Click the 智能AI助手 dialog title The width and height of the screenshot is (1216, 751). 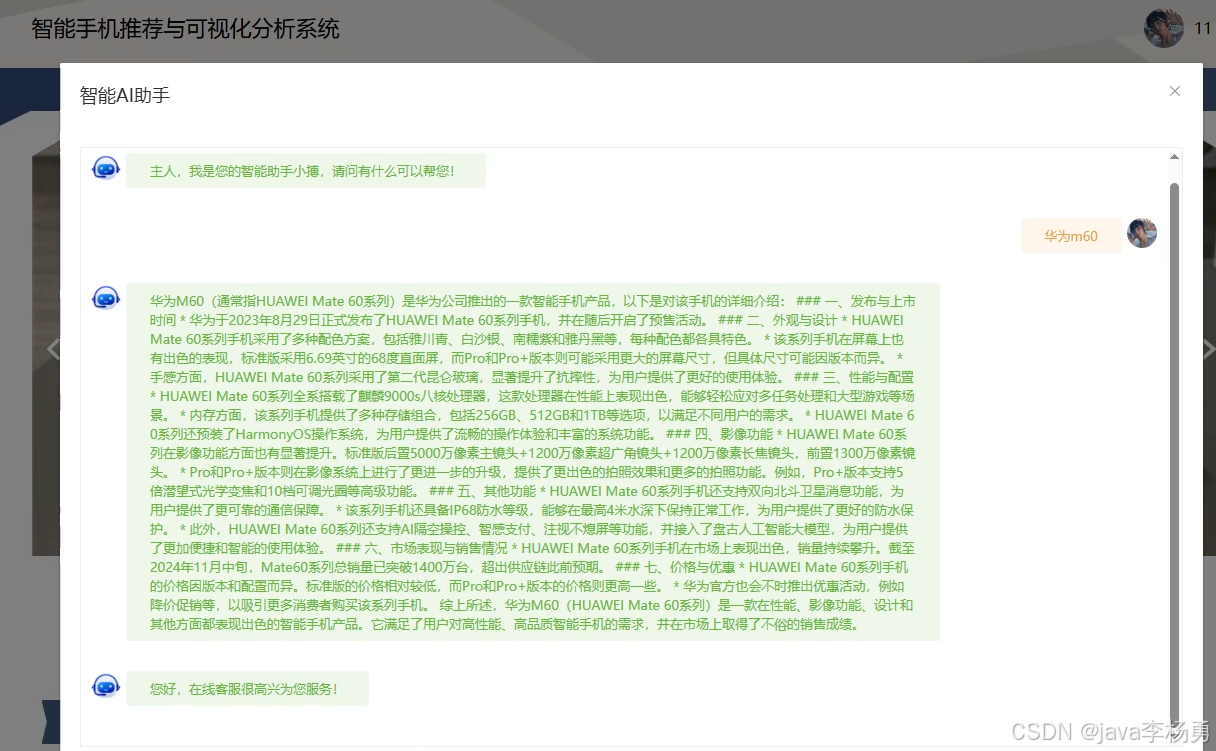[x=125, y=95]
